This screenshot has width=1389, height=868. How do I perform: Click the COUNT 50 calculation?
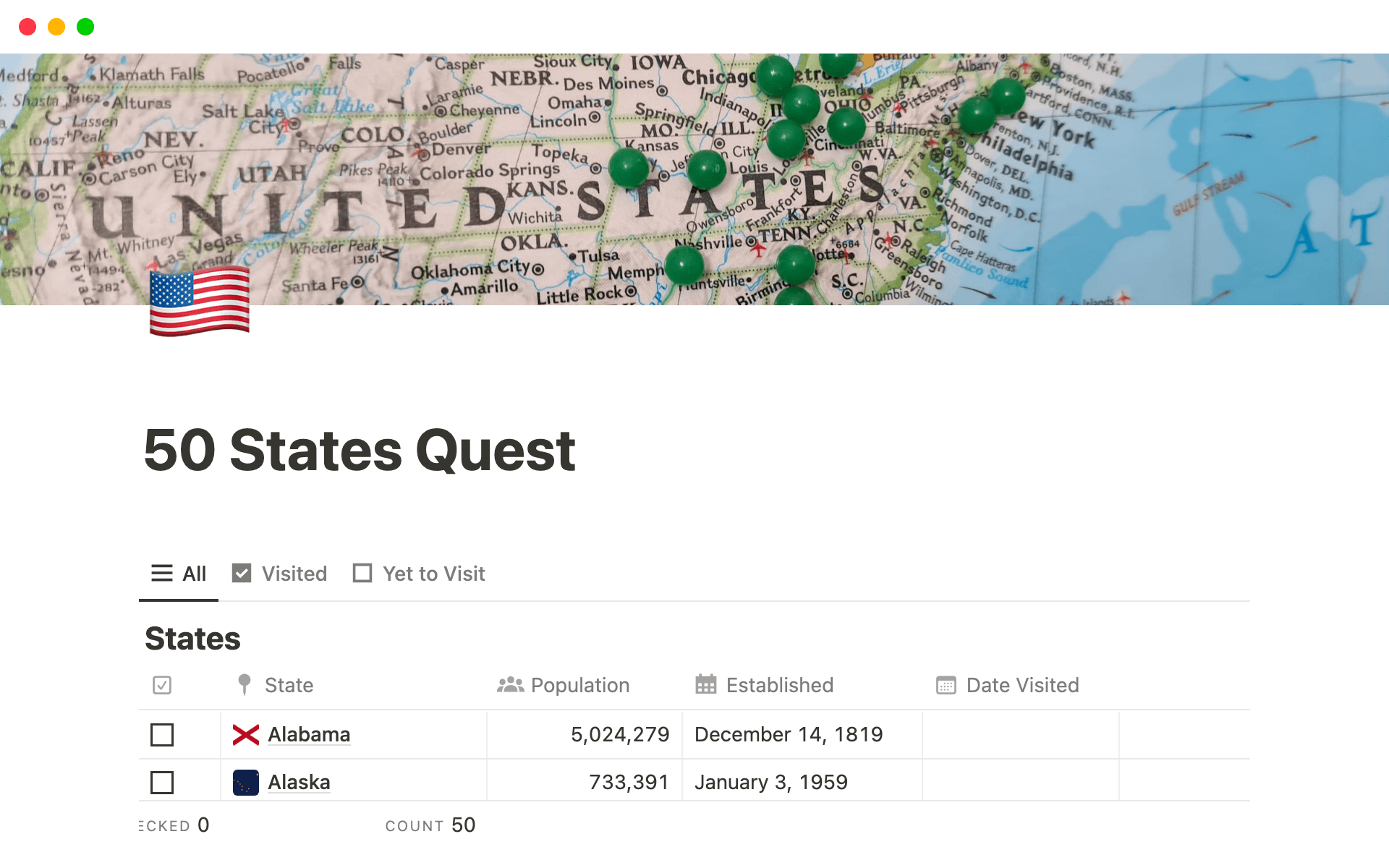tap(430, 825)
